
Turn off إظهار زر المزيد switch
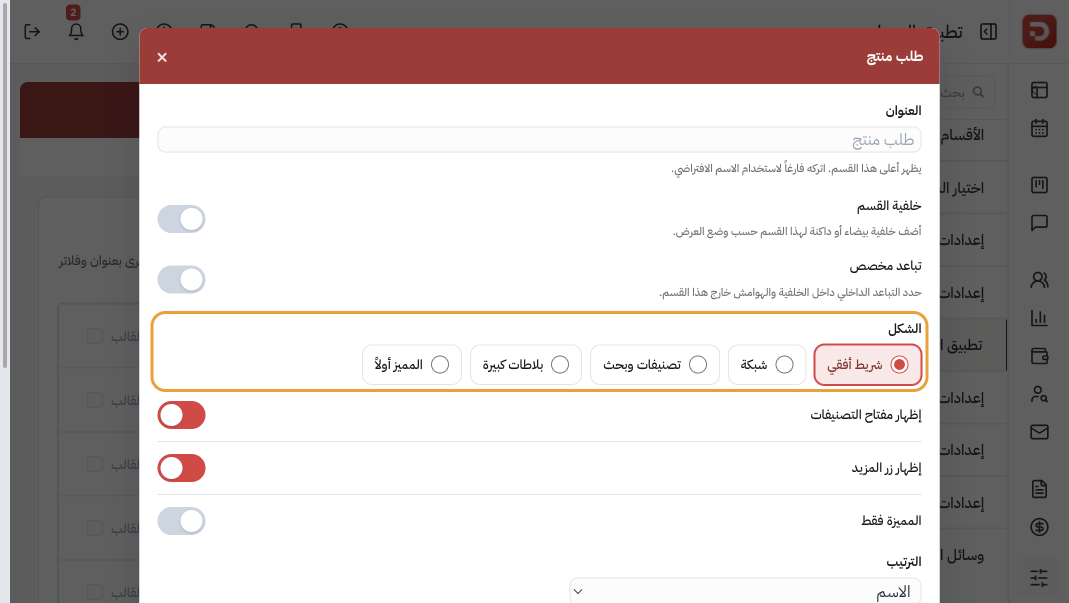[181, 468]
